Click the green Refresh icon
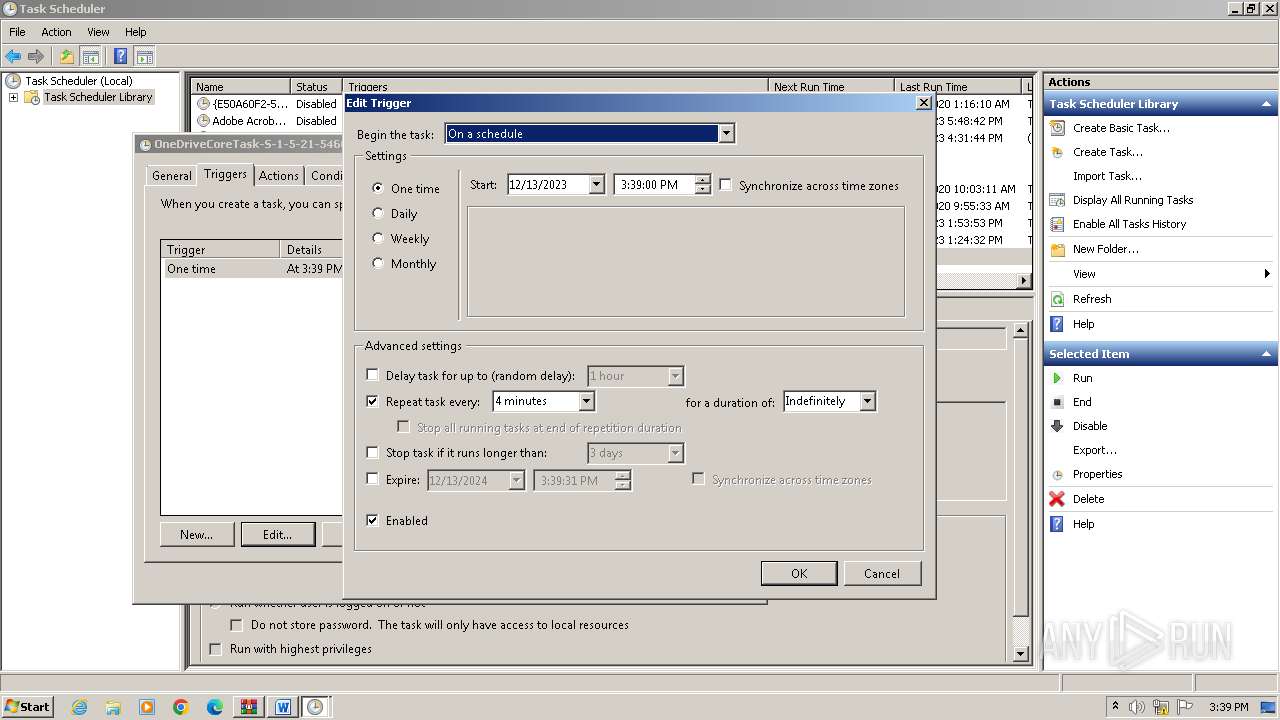Screen dimensions: 1280x720 pos(1057,299)
